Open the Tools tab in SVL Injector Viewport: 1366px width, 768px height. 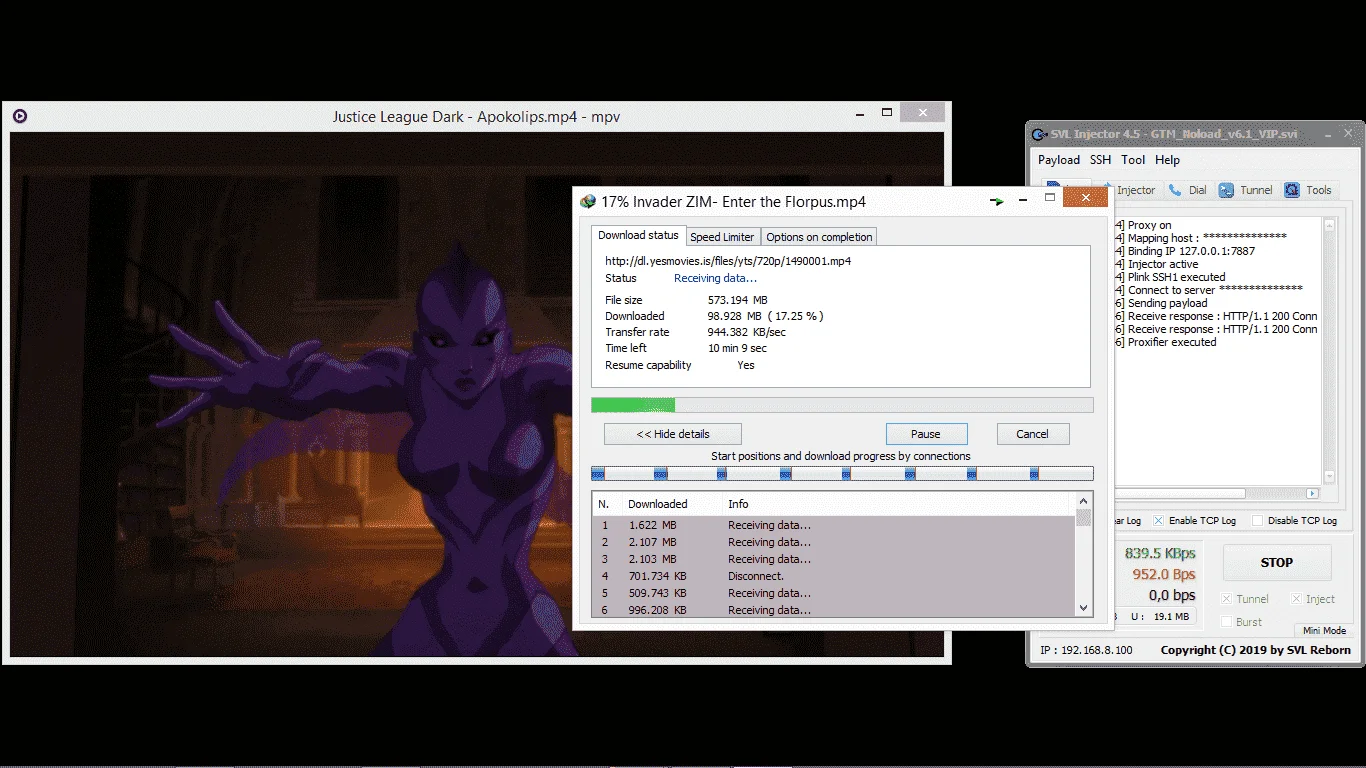click(x=1308, y=190)
